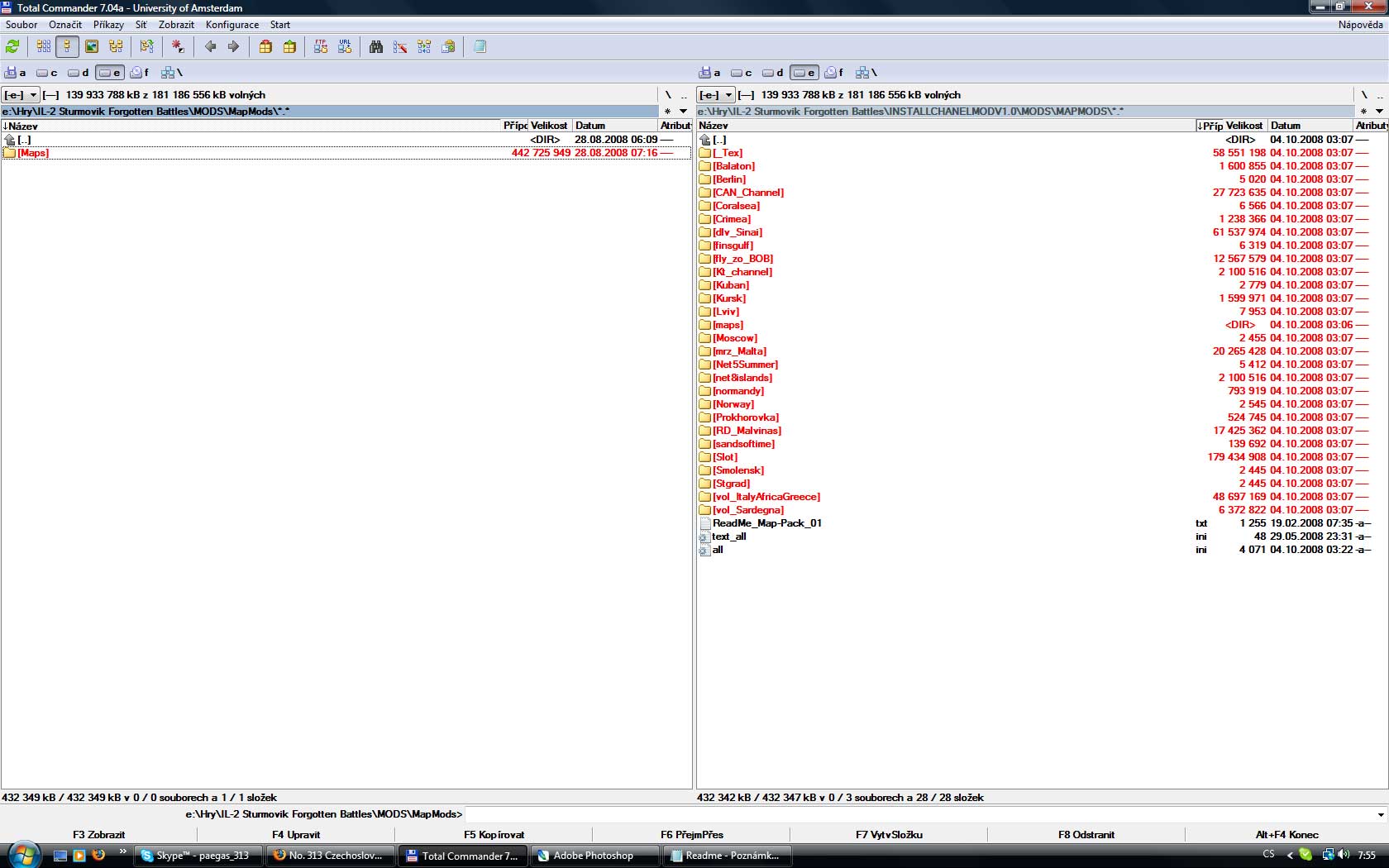Open the Označit menu

click(x=65, y=25)
